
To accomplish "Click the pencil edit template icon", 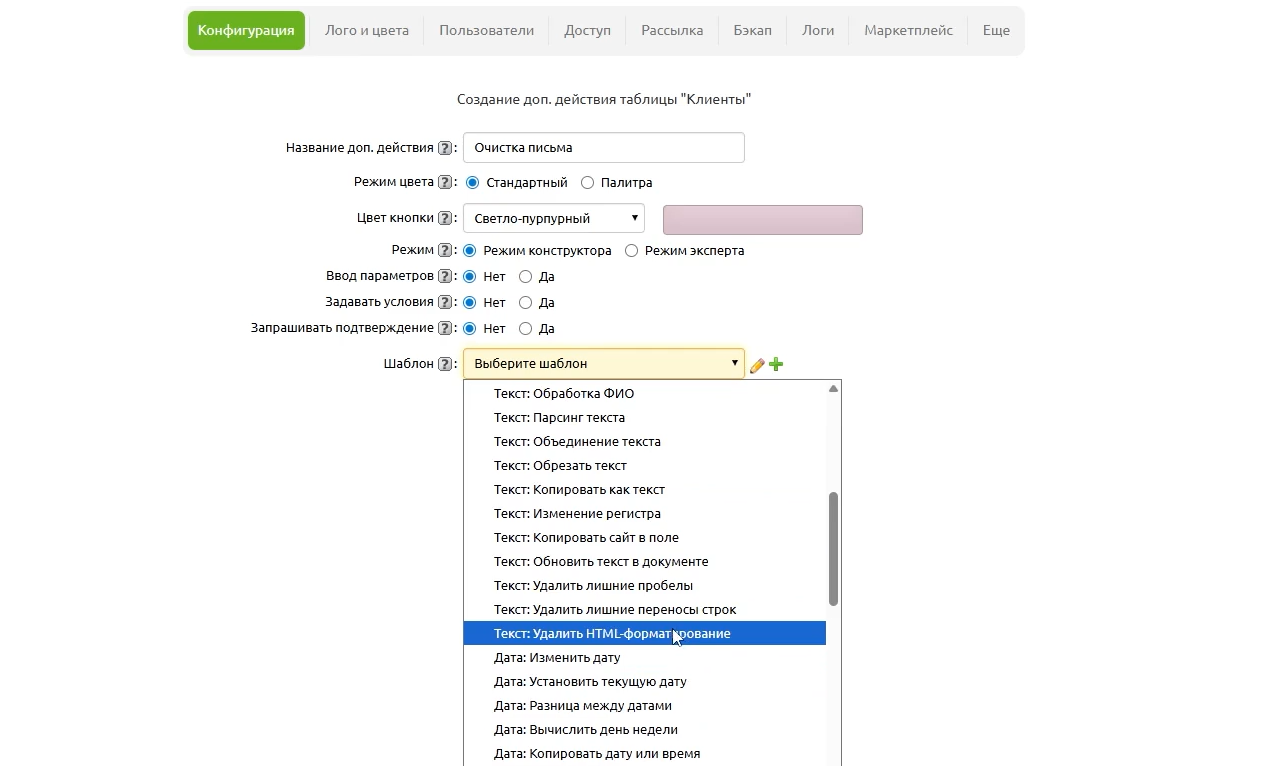I will pos(757,366).
